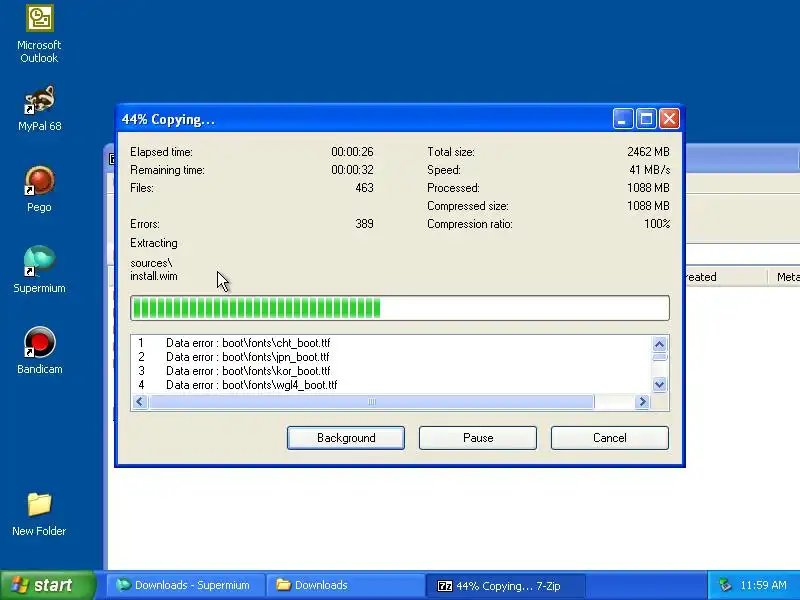The width and height of the screenshot is (800, 600).
Task: Click the Files count 463
Action: (364, 188)
